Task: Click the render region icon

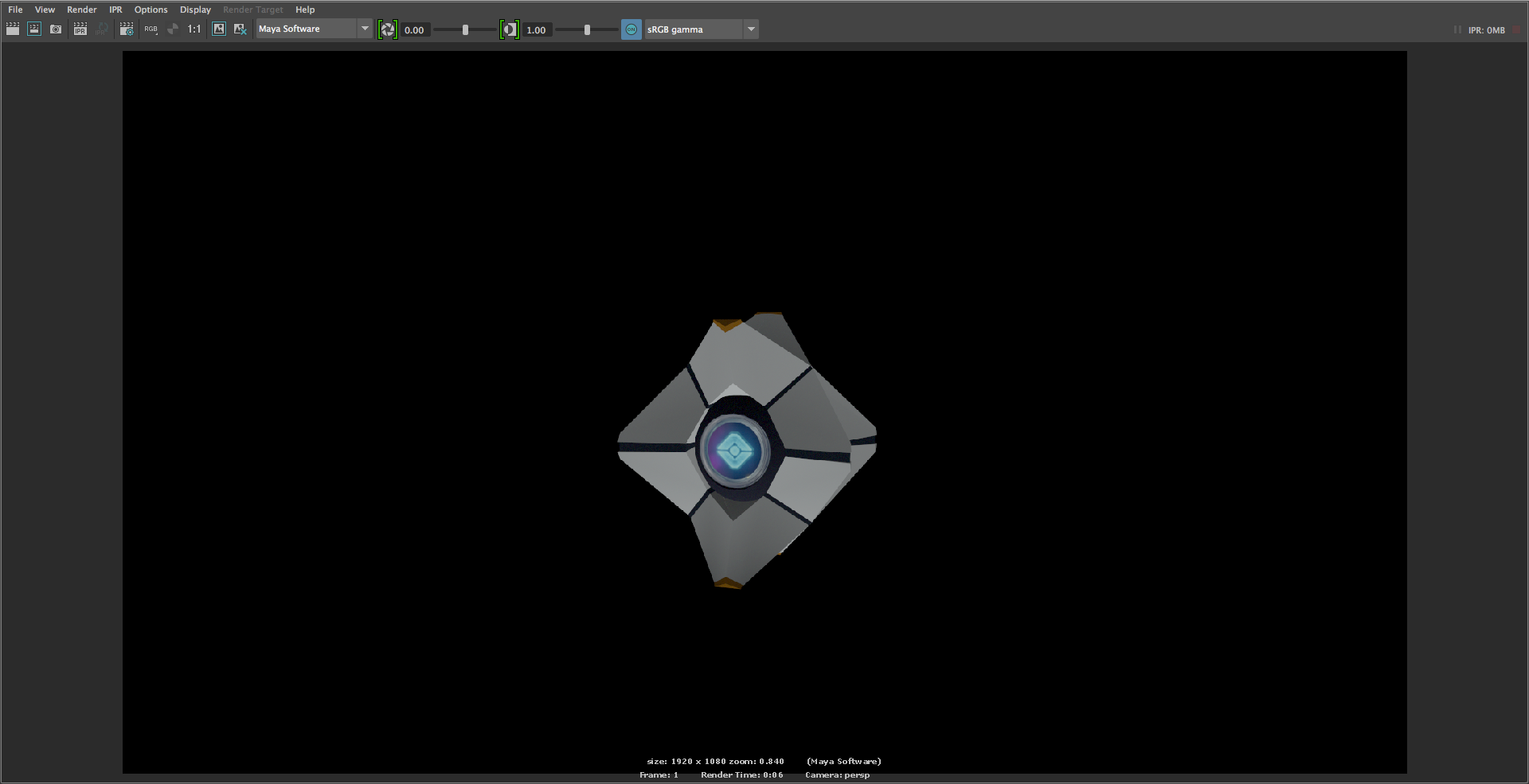Action: coord(34,29)
